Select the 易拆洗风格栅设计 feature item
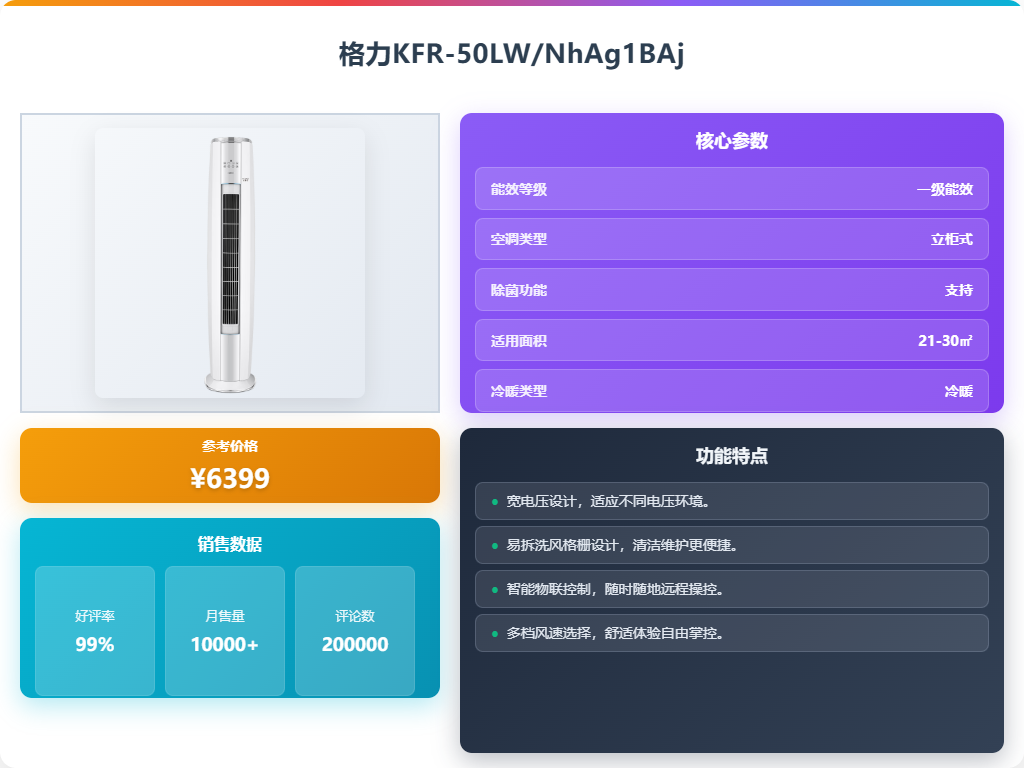This screenshot has height=768, width=1024. coord(731,545)
